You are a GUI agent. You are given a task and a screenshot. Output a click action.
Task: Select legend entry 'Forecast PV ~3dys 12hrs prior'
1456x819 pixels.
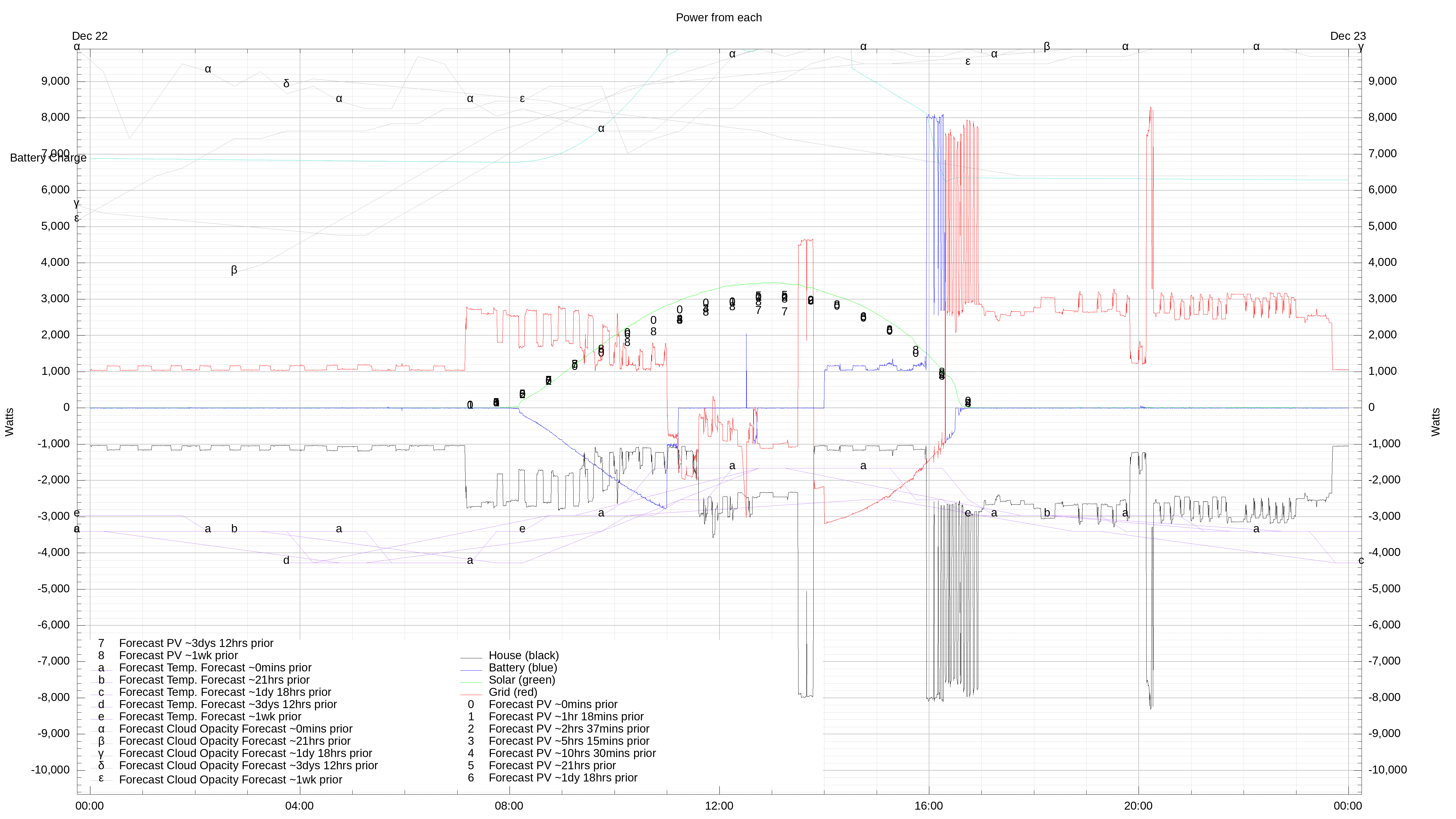click(196, 643)
